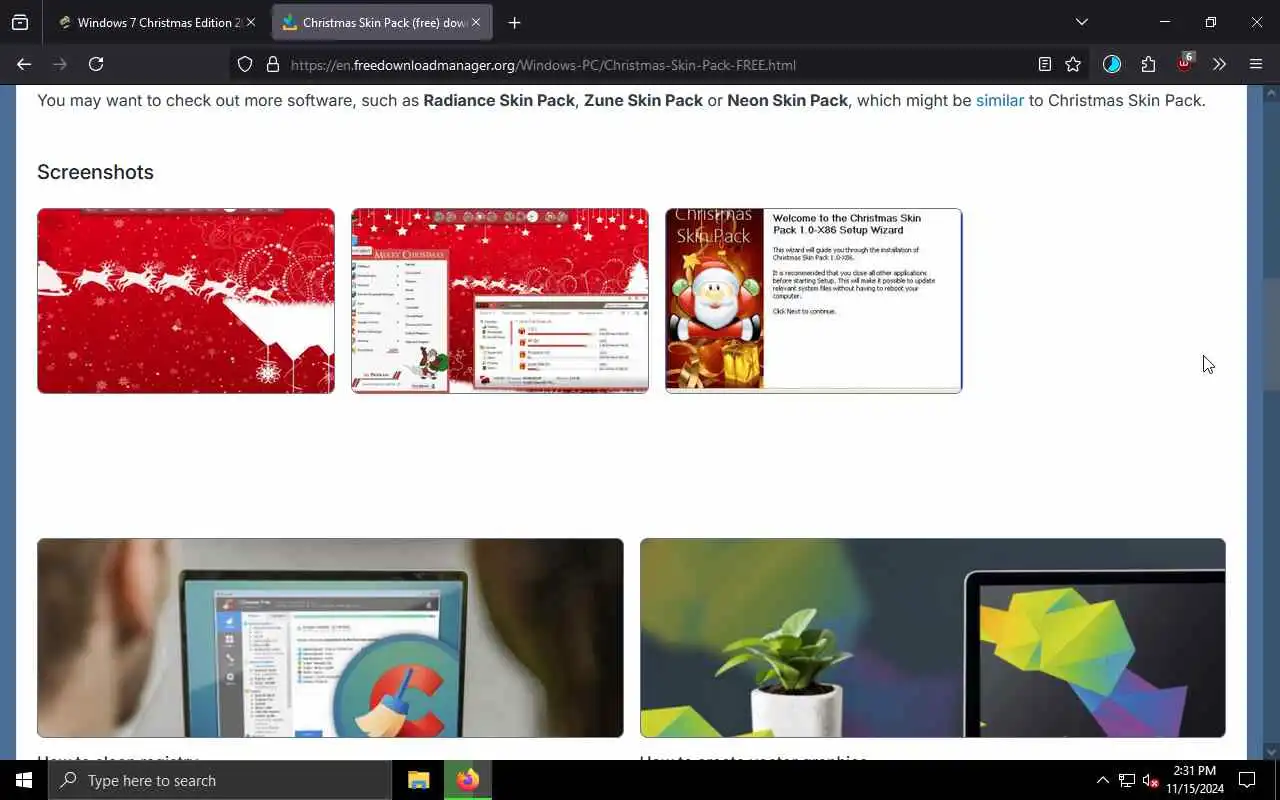Viewport: 1280px width, 800px height.
Task: Open the CCleaner laptop article image
Action: coord(330,638)
